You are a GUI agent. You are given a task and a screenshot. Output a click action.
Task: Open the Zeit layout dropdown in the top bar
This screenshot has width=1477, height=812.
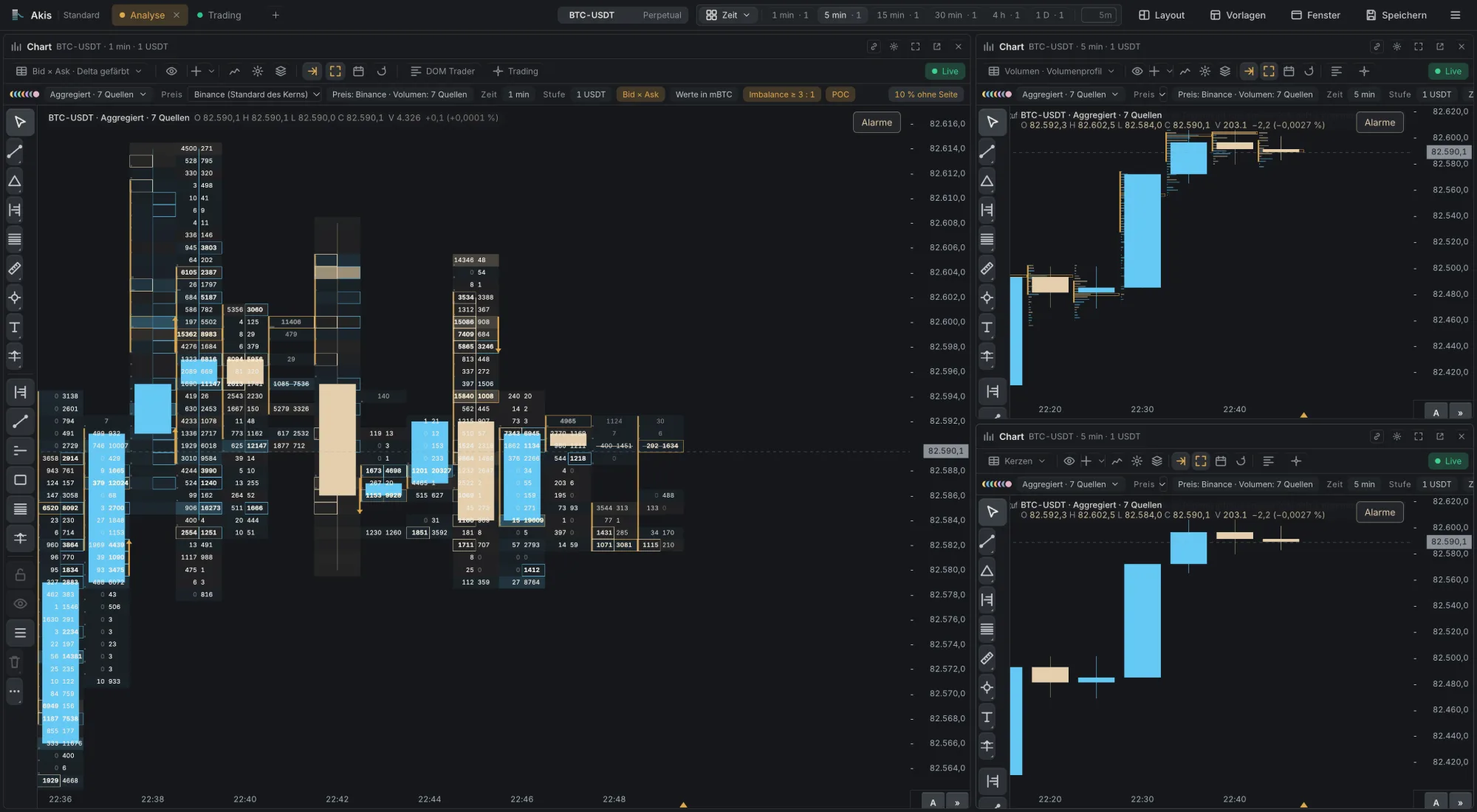pyautogui.click(x=728, y=15)
